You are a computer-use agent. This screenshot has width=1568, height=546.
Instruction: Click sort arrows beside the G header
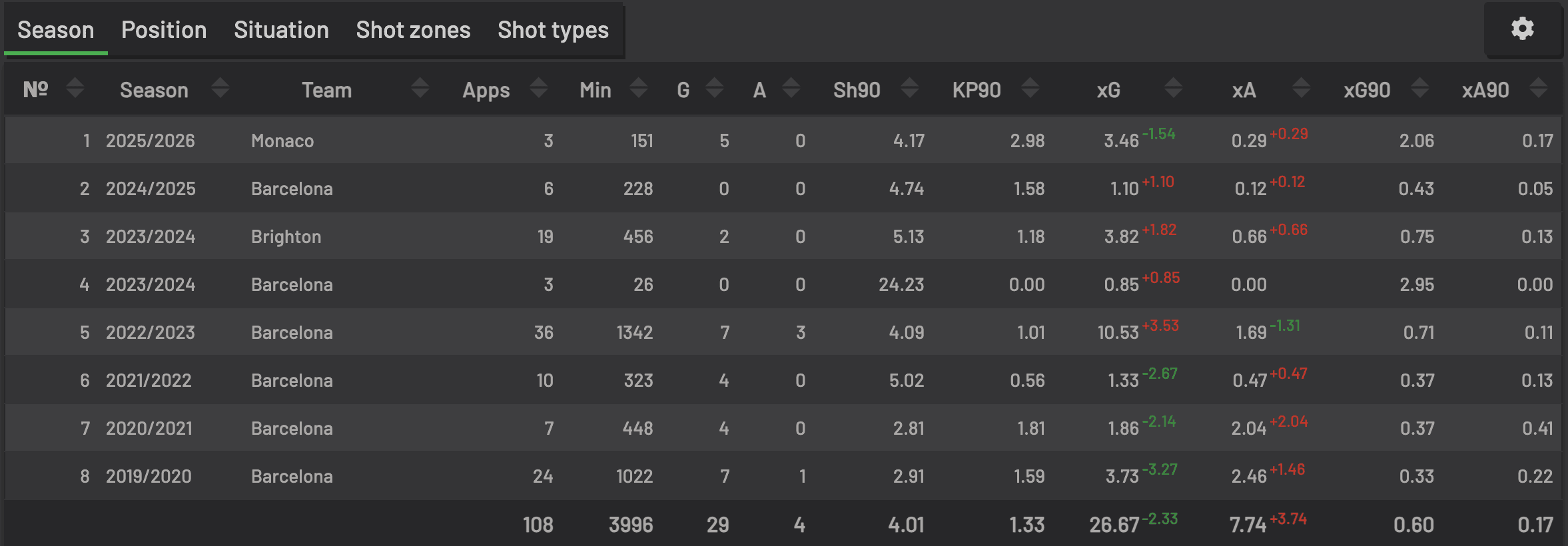(x=715, y=88)
